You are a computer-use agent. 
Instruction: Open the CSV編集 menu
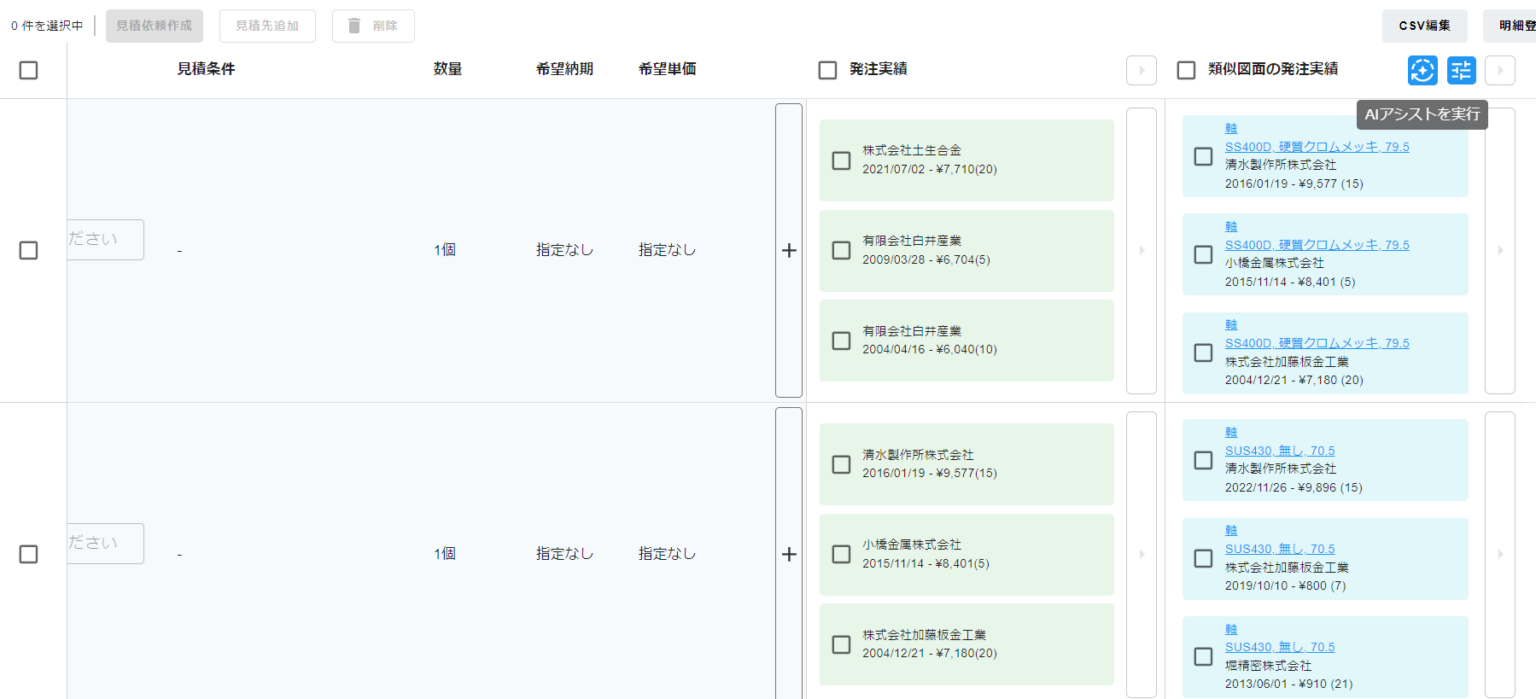pos(1424,25)
